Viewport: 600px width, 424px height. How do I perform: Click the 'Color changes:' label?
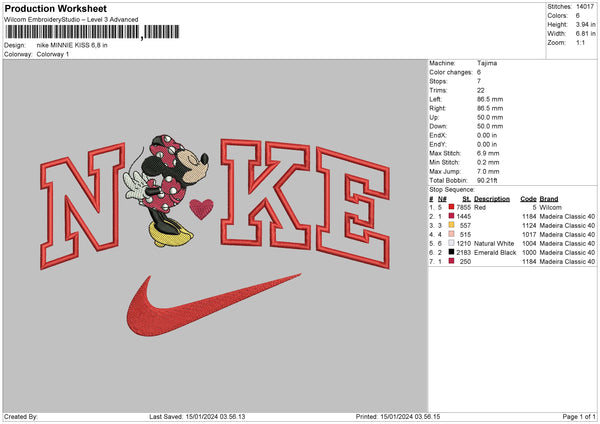click(x=451, y=72)
